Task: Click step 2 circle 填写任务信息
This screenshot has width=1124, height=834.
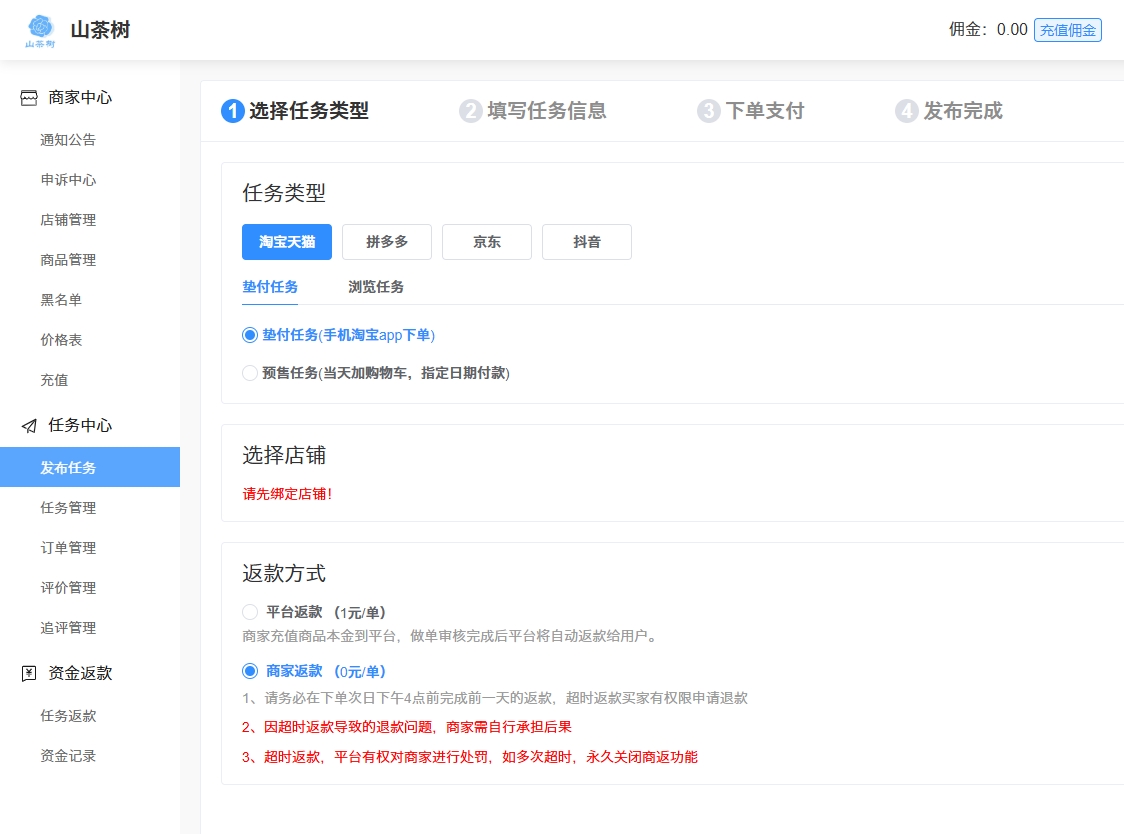Action: click(x=470, y=111)
